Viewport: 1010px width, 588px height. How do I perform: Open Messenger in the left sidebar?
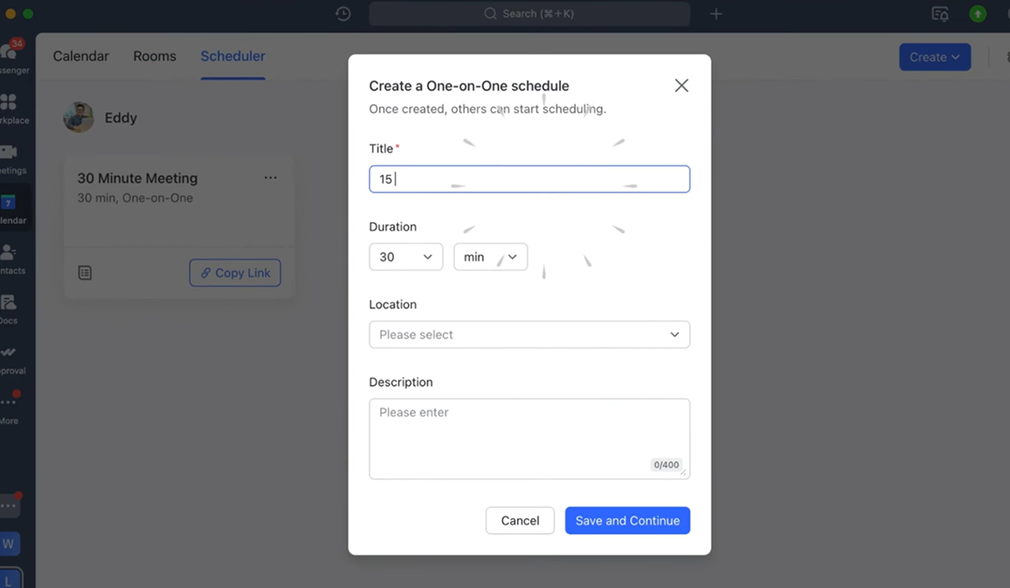click(10, 56)
